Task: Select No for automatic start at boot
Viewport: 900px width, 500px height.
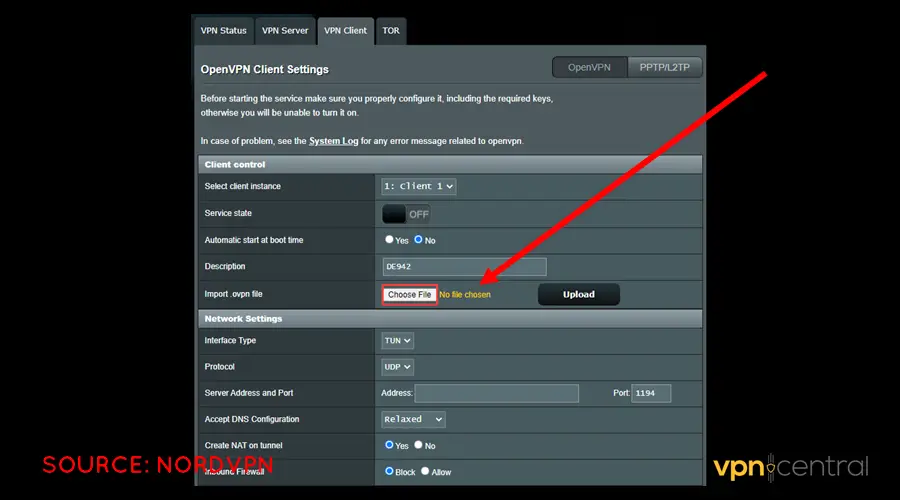Action: 418,239
